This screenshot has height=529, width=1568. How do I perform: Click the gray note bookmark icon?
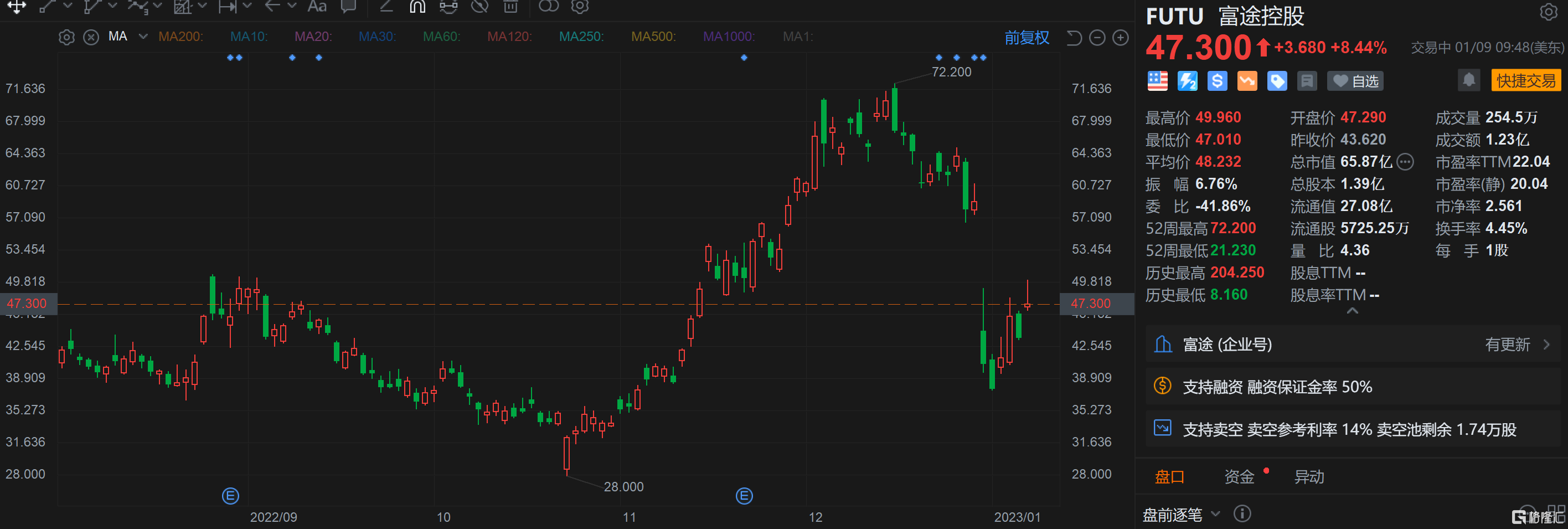[x=1307, y=81]
